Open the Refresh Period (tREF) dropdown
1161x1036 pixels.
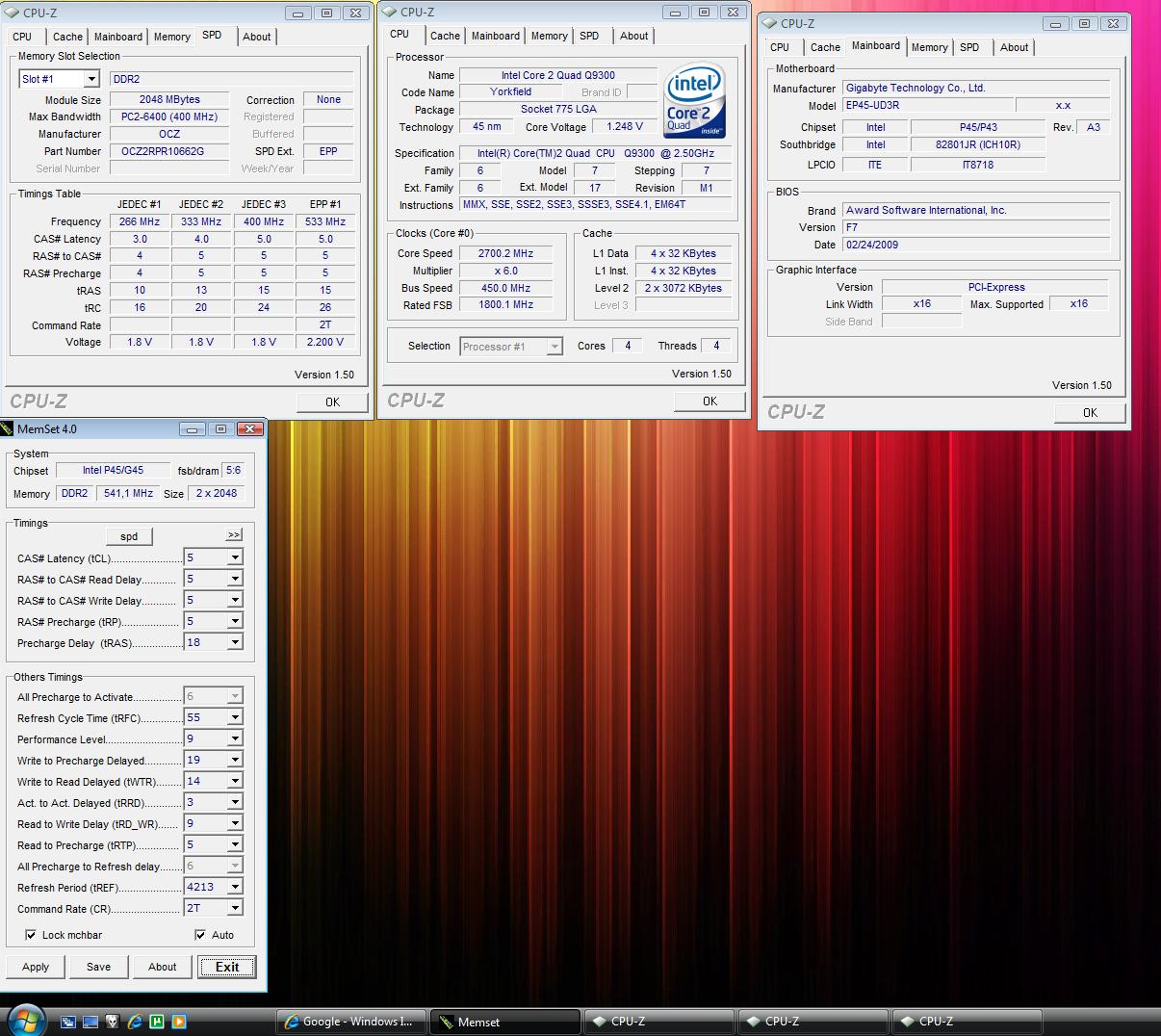point(234,887)
